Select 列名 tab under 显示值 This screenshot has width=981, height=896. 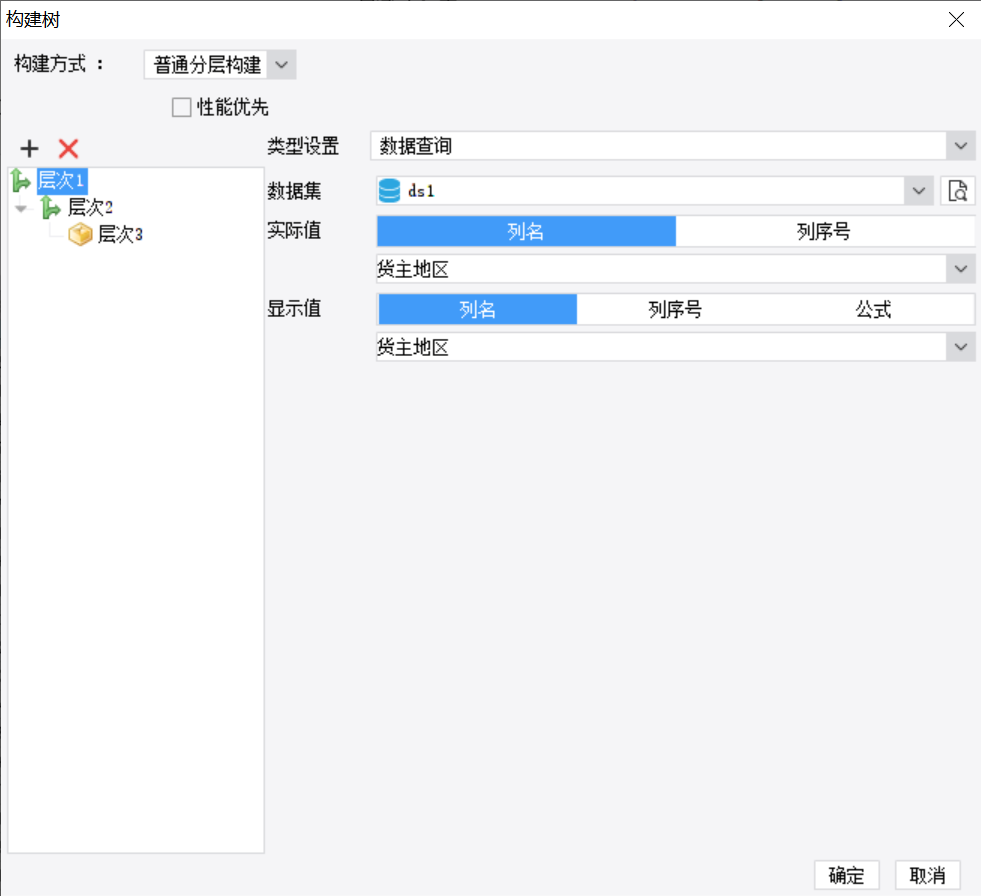(x=477, y=310)
